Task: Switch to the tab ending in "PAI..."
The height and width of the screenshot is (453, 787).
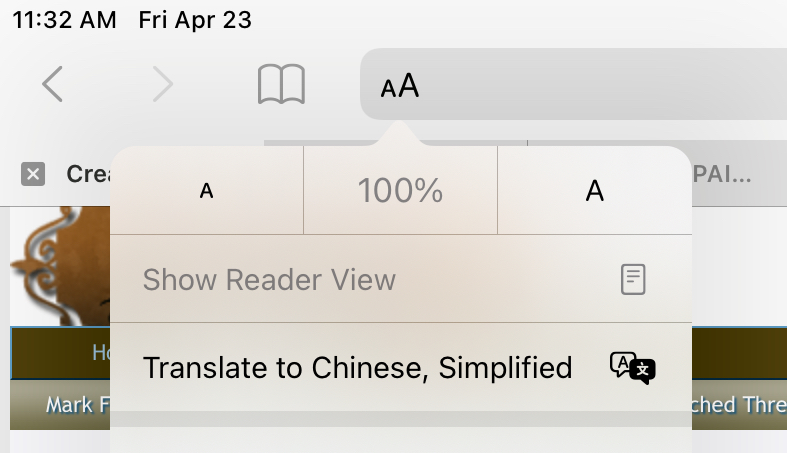Action: click(x=722, y=174)
